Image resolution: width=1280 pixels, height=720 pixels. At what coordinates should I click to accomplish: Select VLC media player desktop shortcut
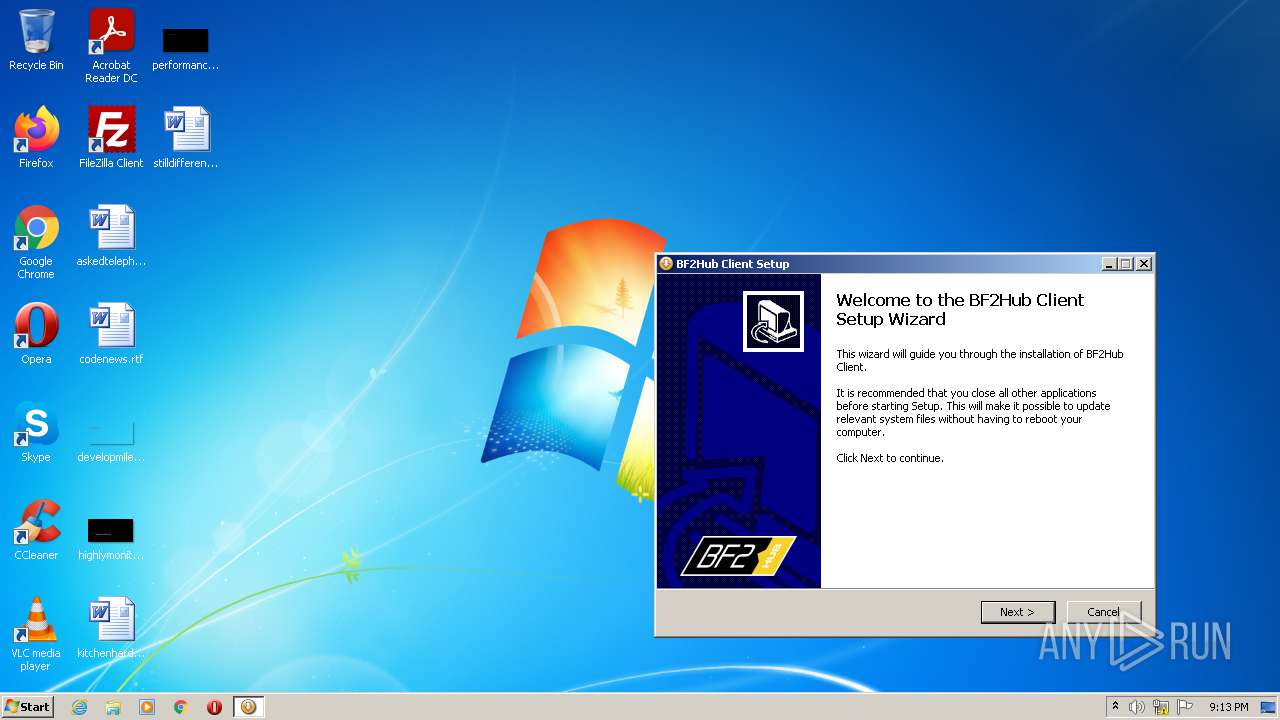[36, 634]
